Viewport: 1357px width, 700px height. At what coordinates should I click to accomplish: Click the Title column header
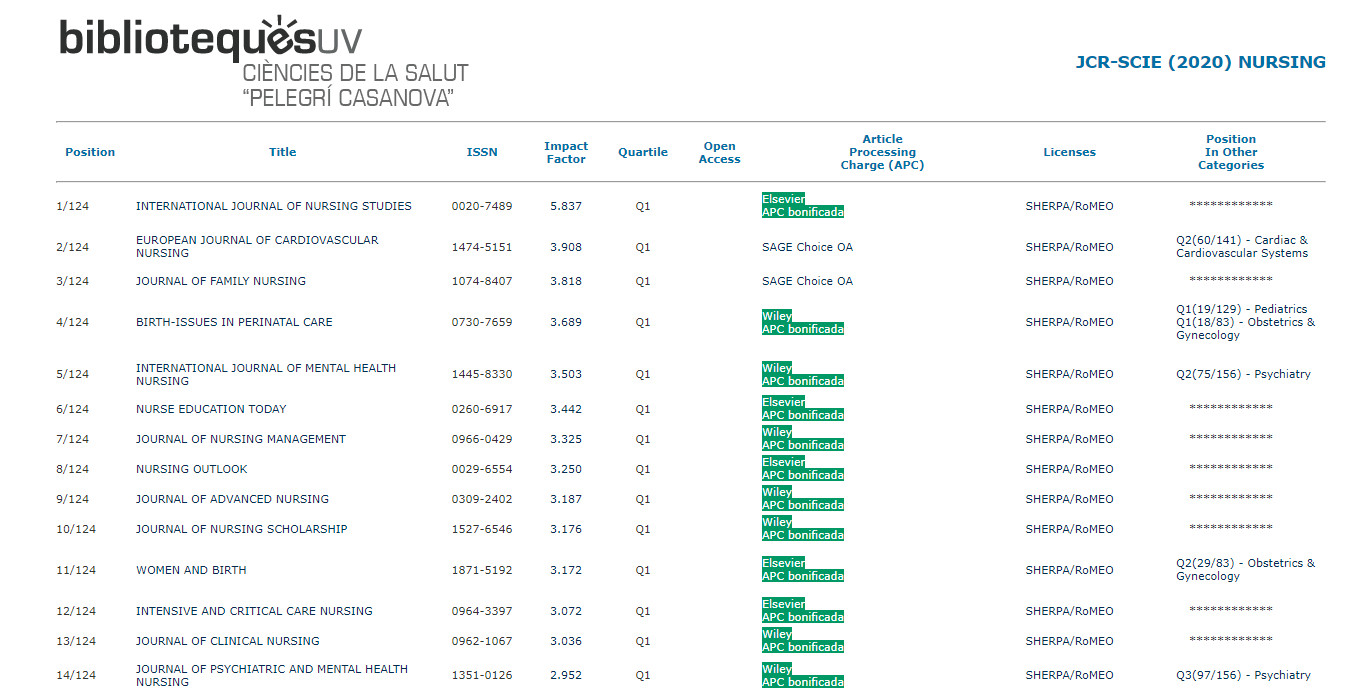point(283,152)
